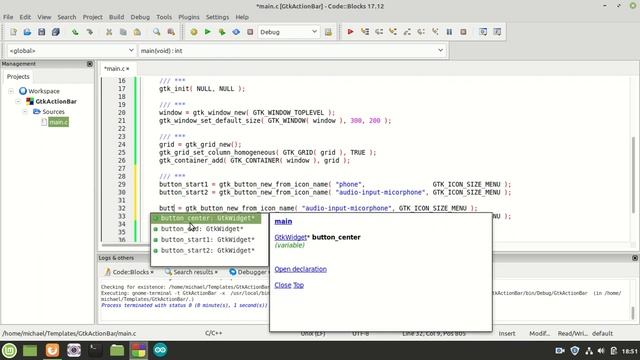Open the debugging windows icon
Screen dimensions: 640x360
[x=483, y=32]
